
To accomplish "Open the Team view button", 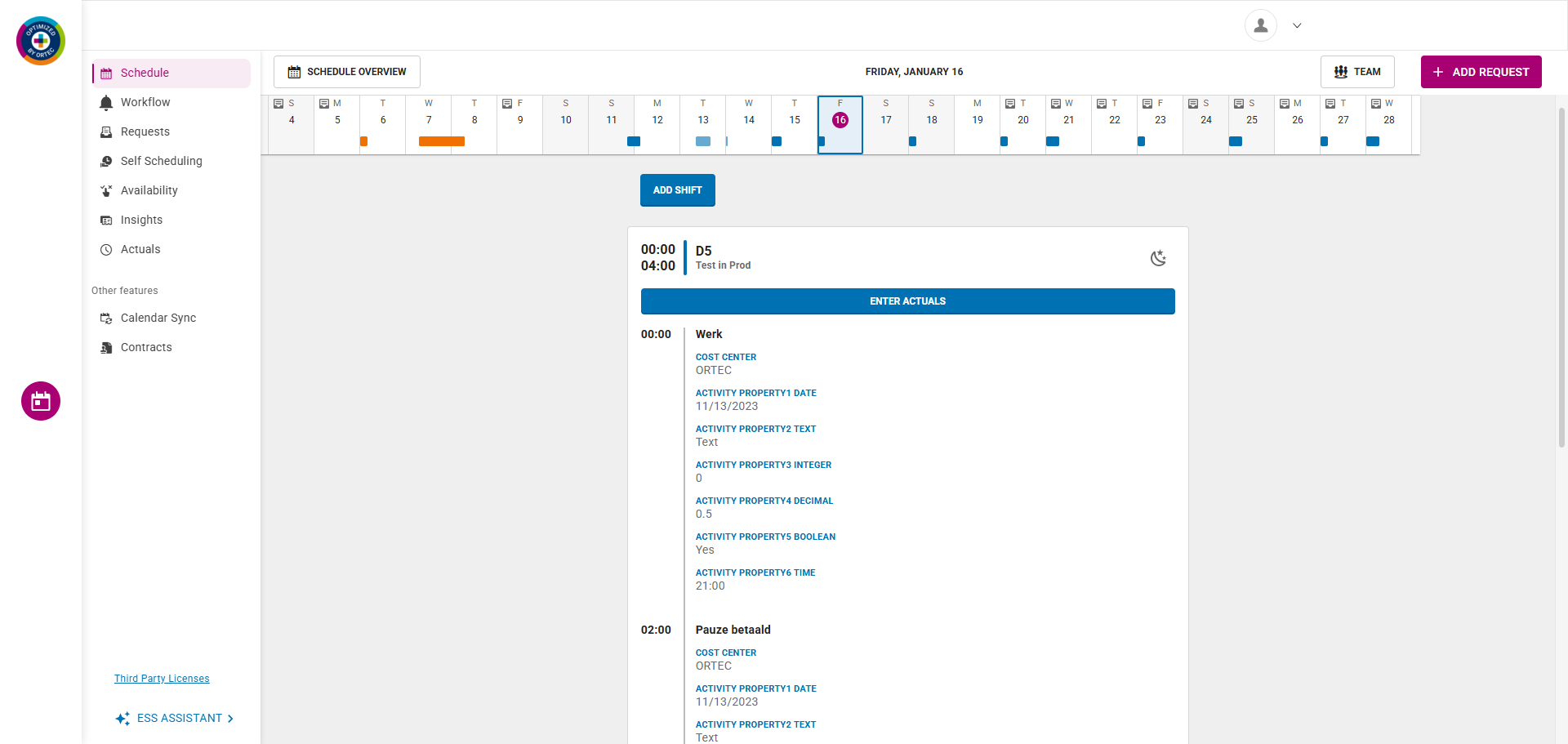I will coord(1357,72).
